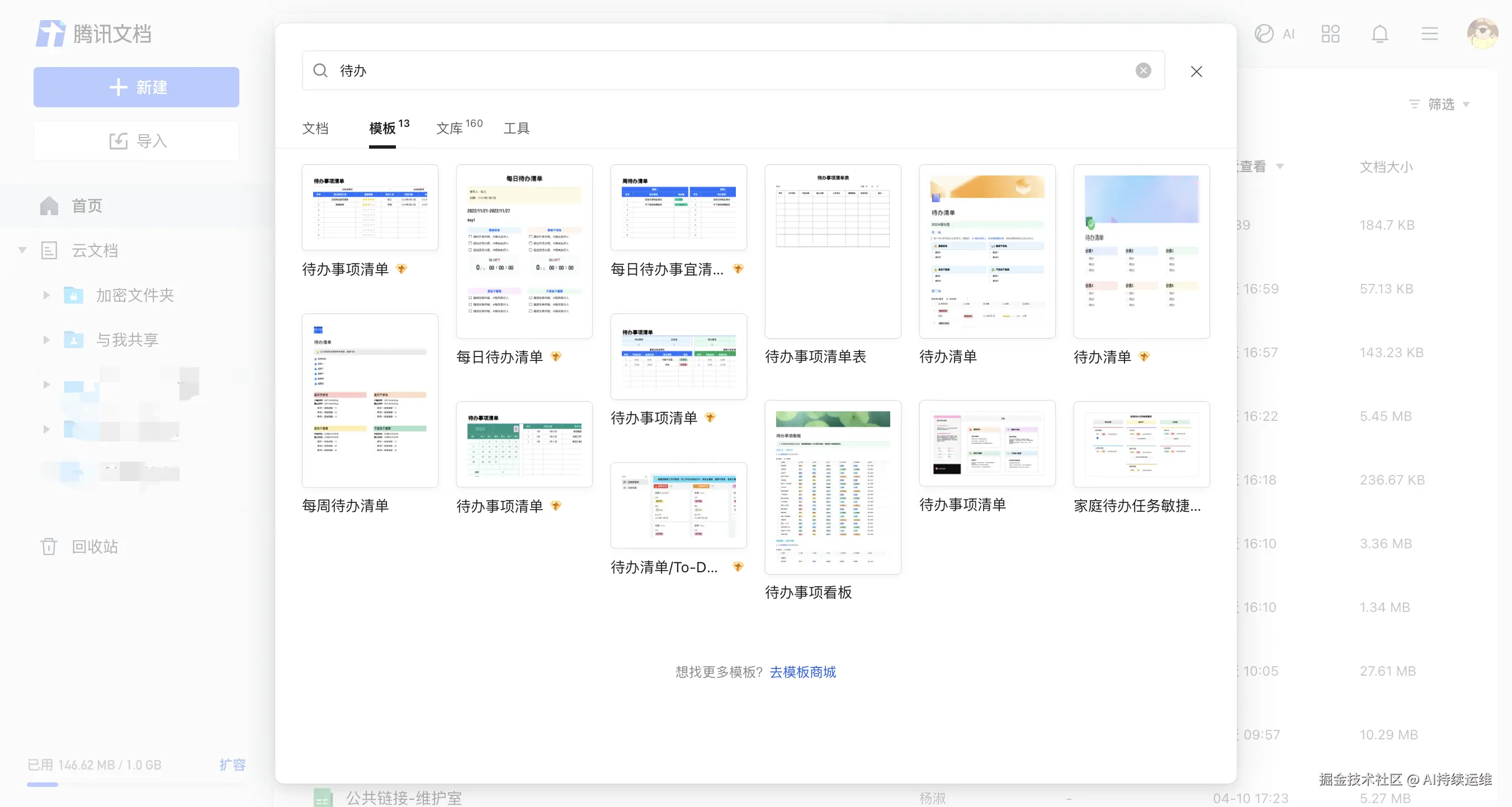Screen dimensions: 1512x807
Task: Open notifications bell icon
Action: click(1379, 34)
